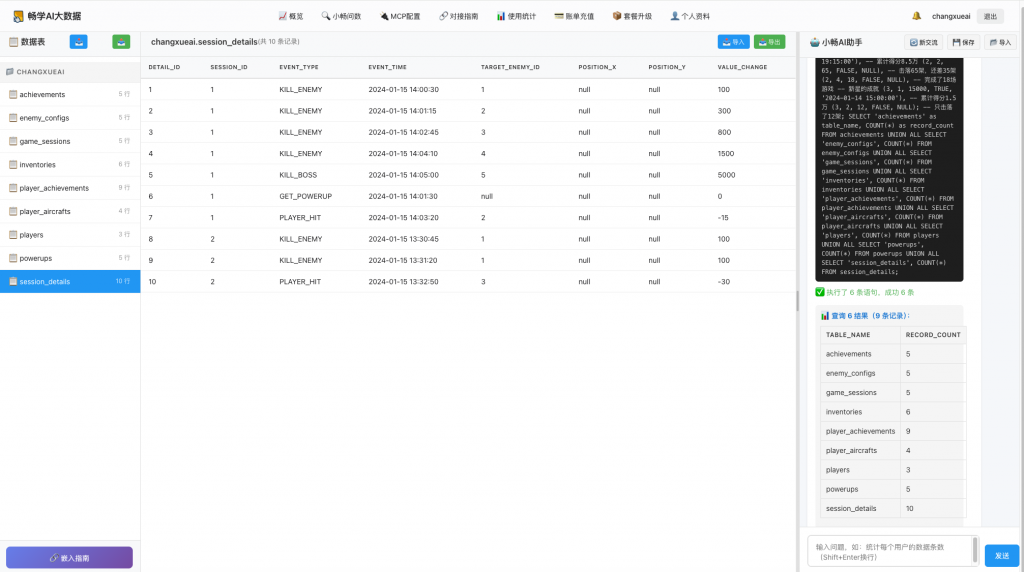Click 新交流 new chat button in the AI assistant

tap(924, 42)
